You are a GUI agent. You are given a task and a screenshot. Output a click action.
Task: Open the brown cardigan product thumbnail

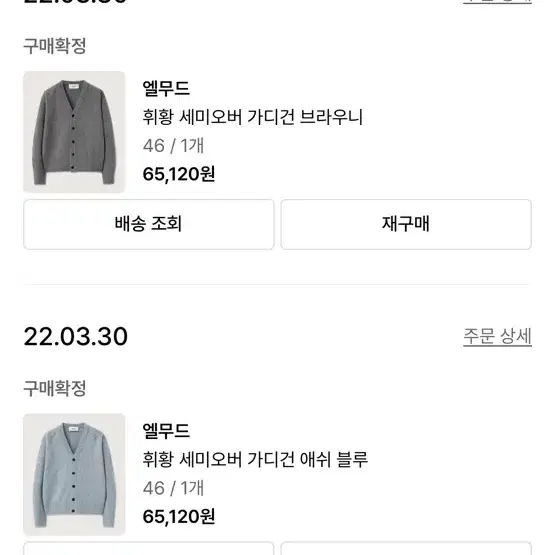point(74,132)
